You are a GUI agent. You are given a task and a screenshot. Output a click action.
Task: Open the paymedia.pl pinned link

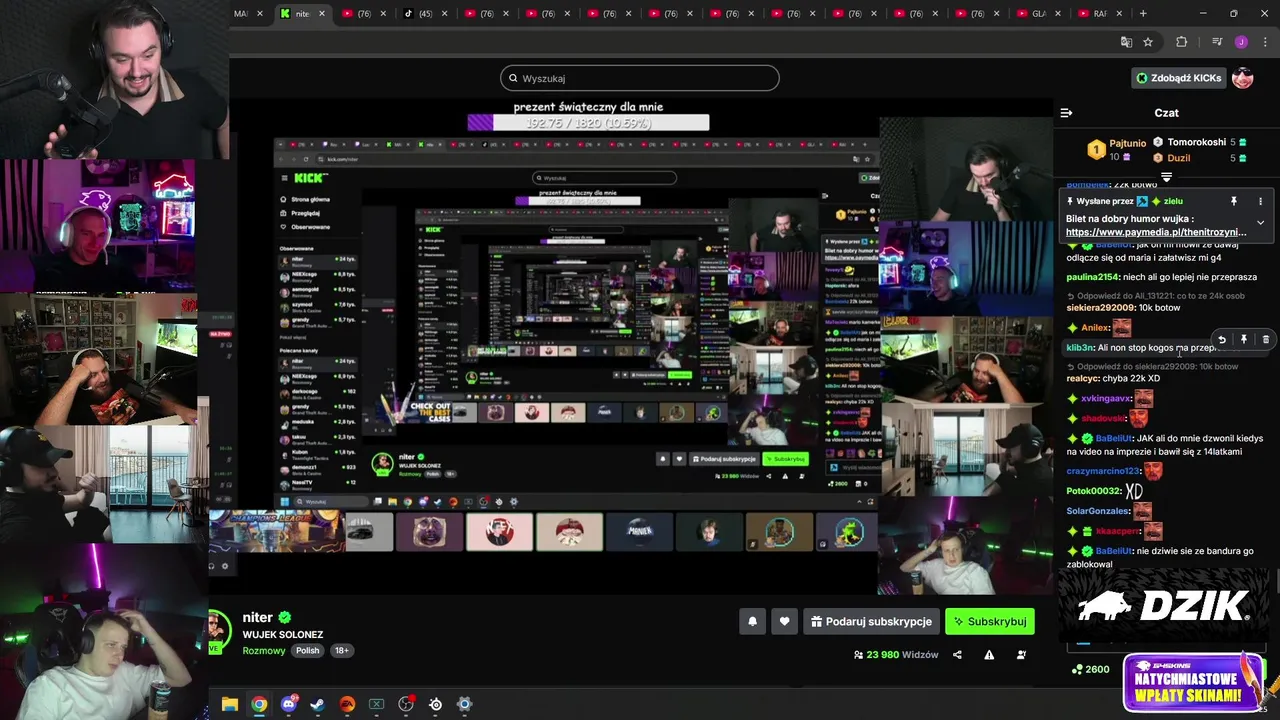click(x=1156, y=232)
